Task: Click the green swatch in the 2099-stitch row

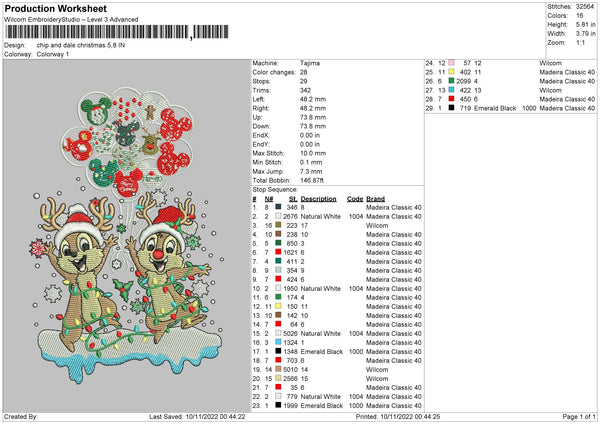Action: [452, 81]
